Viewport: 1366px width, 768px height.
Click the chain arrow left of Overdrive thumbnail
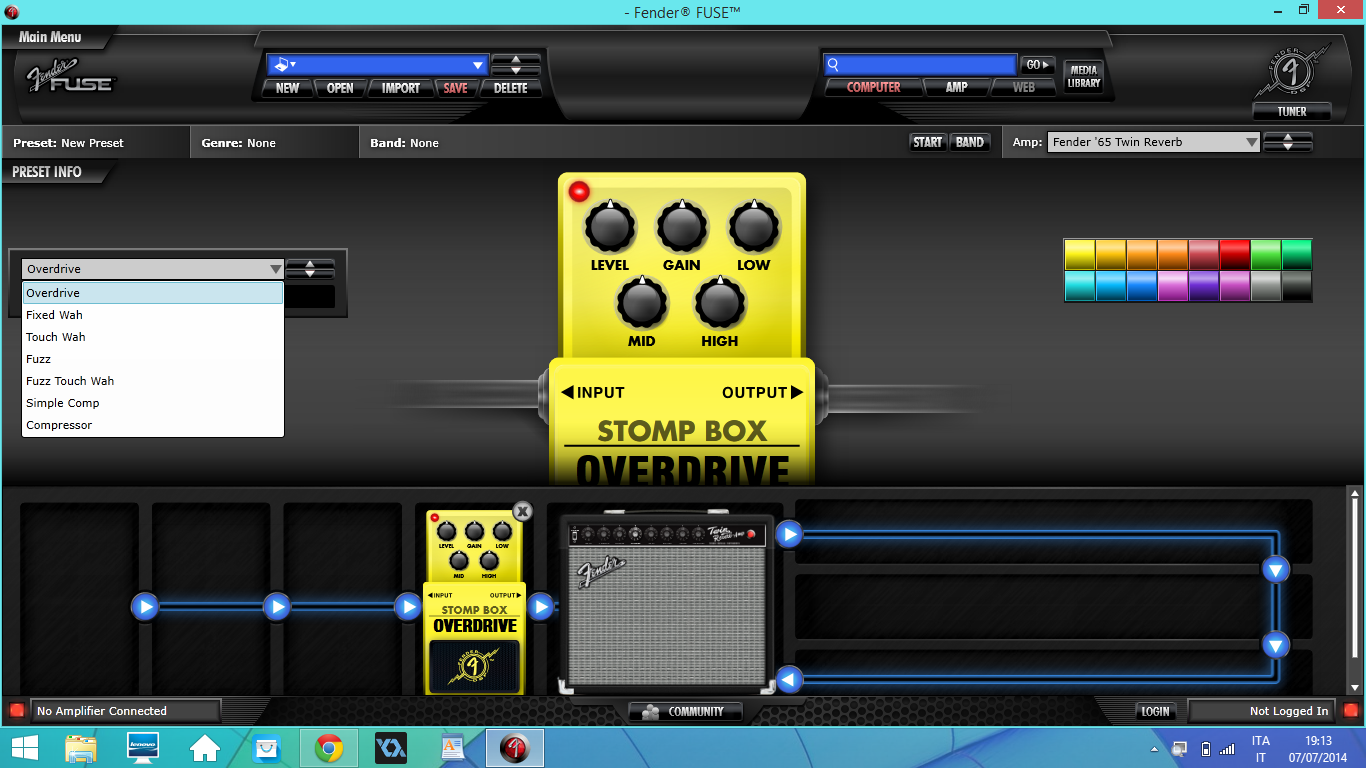(x=408, y=606)
